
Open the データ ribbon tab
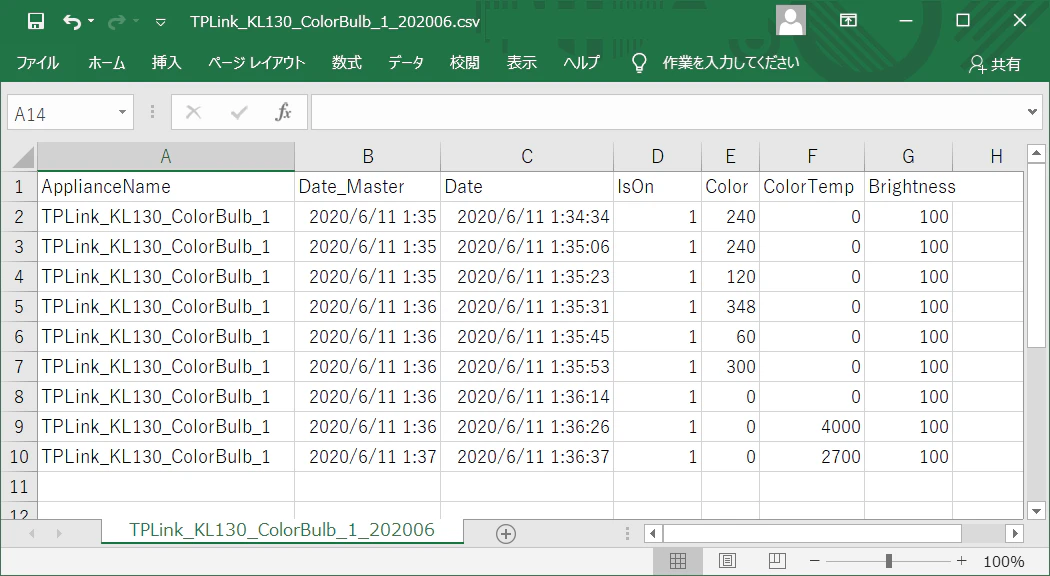coord(406,63)
